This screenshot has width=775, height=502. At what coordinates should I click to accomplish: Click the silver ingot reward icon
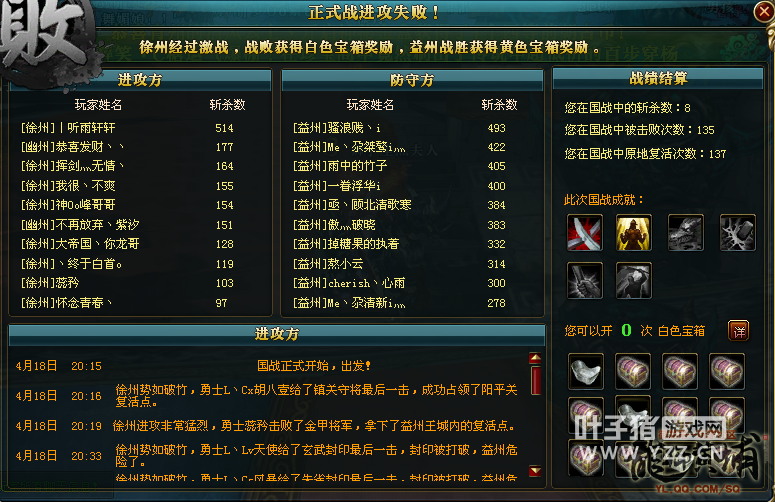click(586, 372)
